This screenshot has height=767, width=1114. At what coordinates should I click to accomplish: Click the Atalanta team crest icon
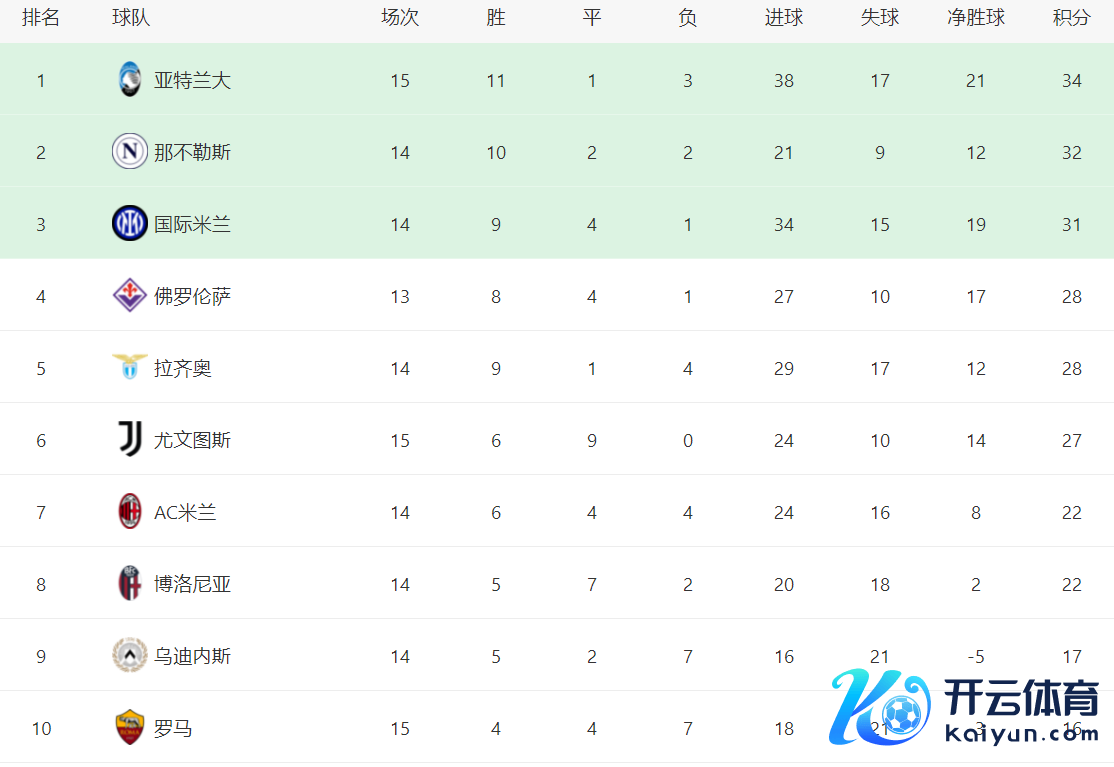[130, 80]
